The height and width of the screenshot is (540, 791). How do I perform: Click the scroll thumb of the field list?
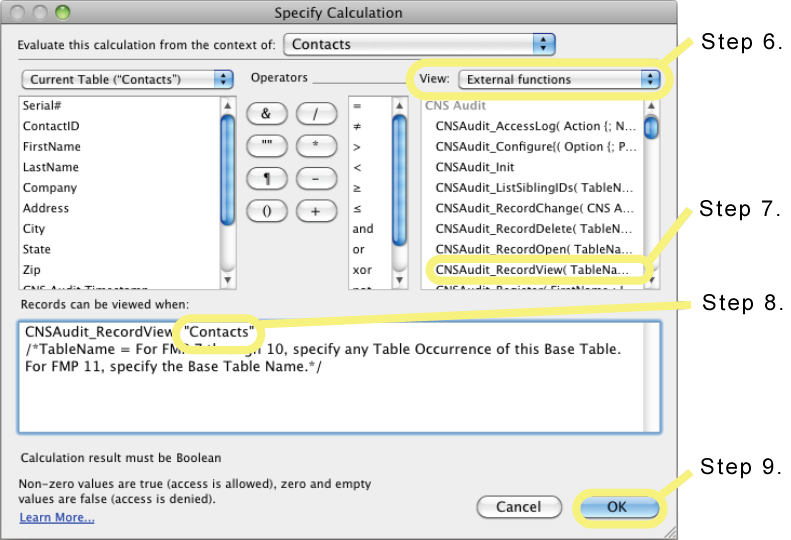[228, 169]
